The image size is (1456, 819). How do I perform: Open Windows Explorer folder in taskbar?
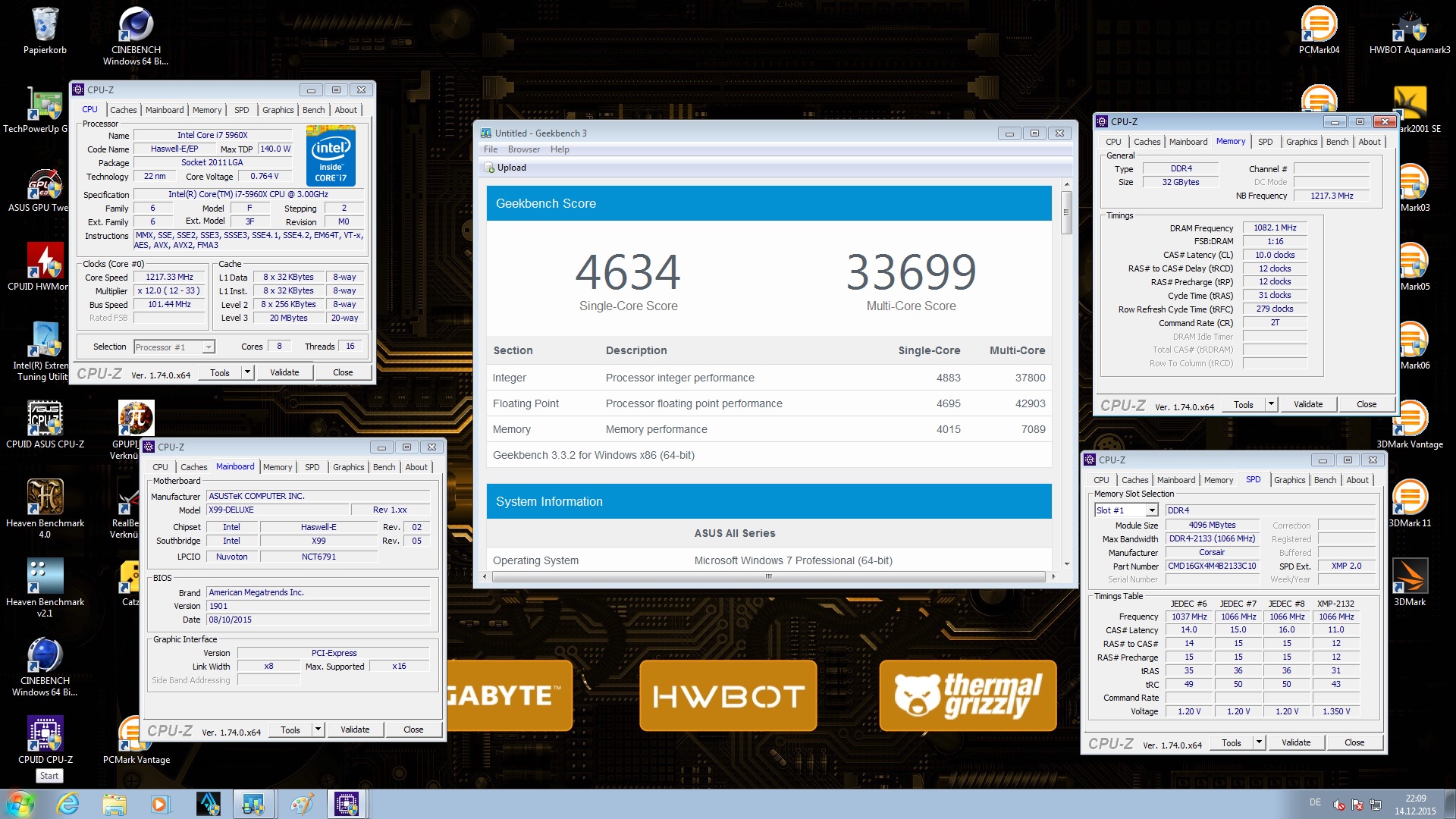[x=115, y=804]
